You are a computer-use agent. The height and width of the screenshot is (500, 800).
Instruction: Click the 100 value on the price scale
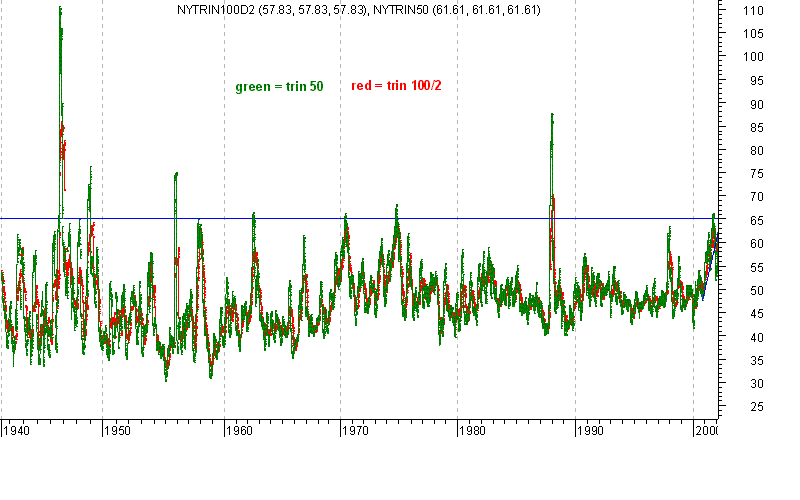click(x=753, y=57)
